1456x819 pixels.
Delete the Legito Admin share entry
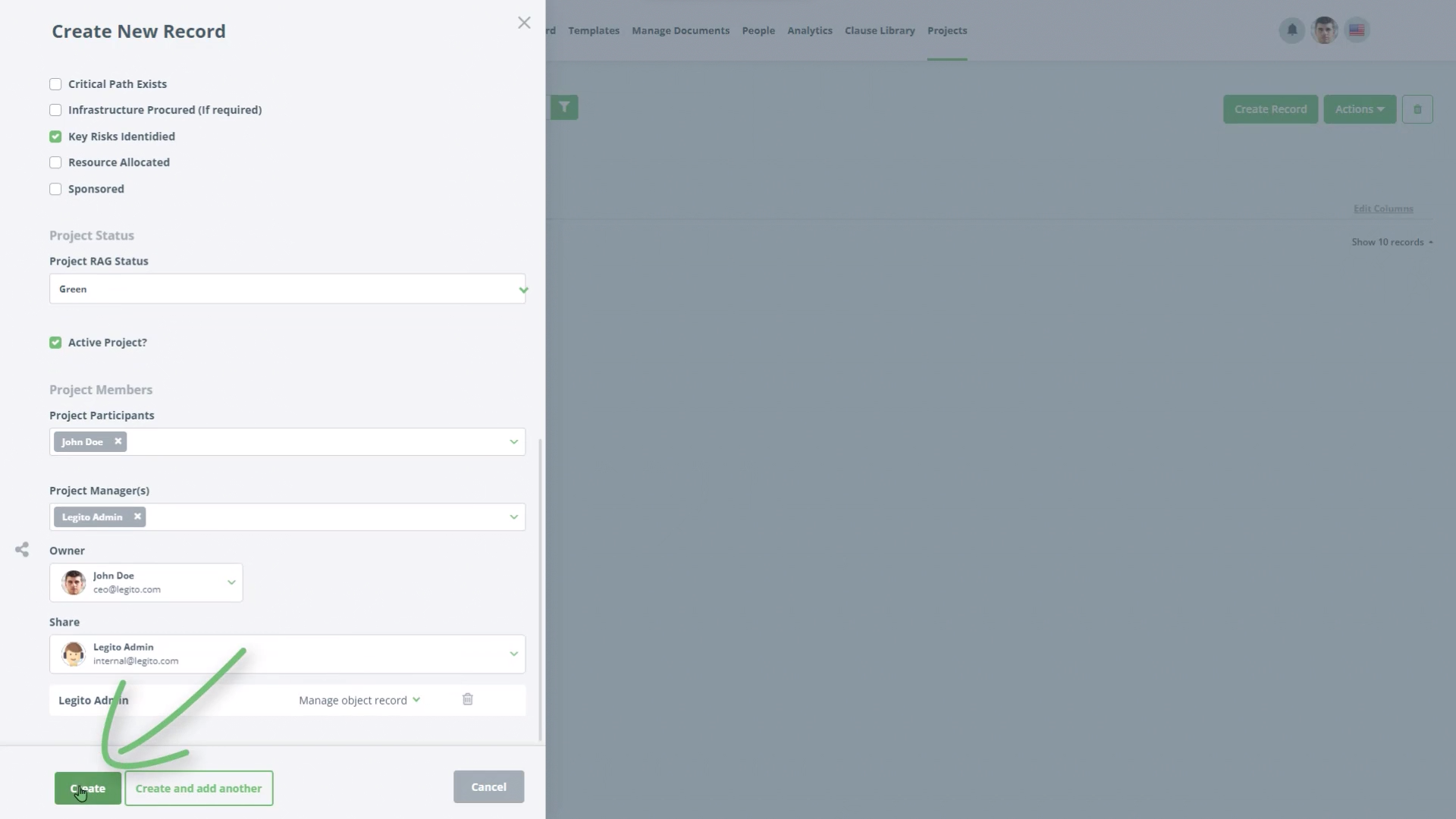tap(468, 699)
